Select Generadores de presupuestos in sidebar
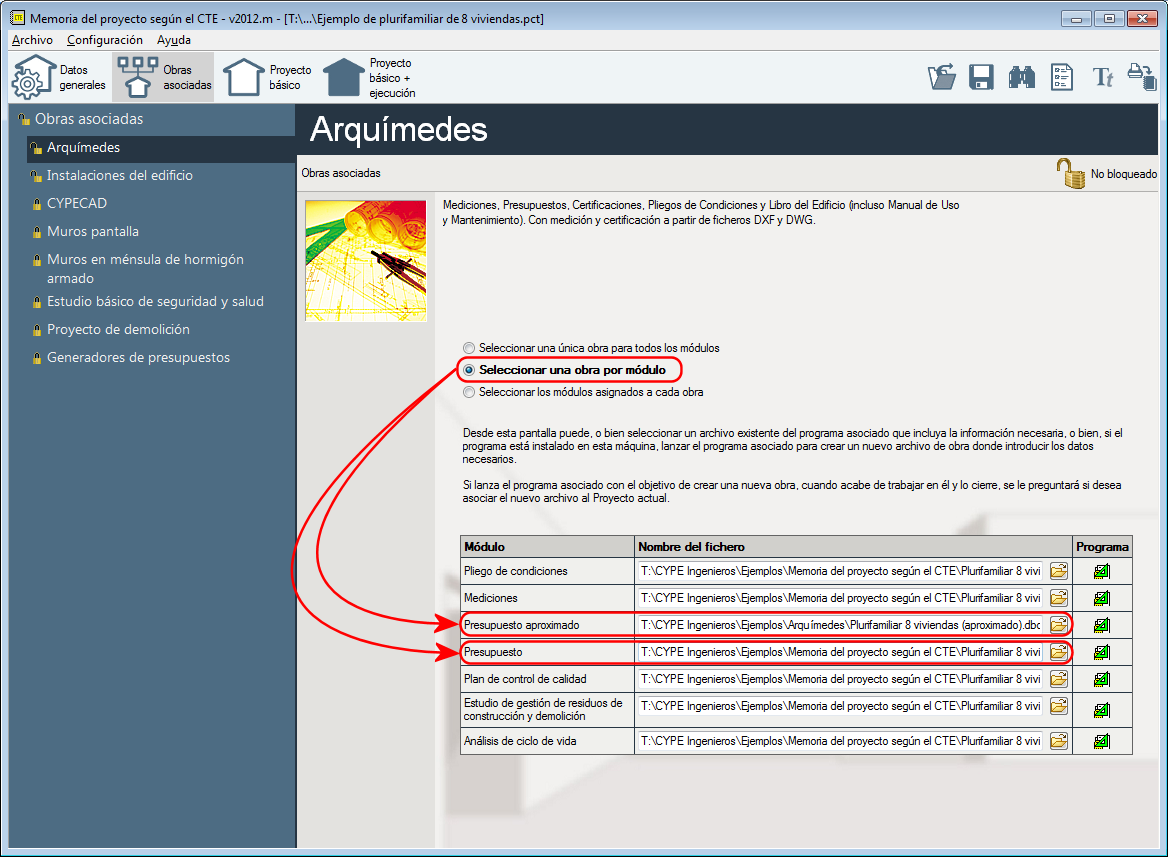 138,358
